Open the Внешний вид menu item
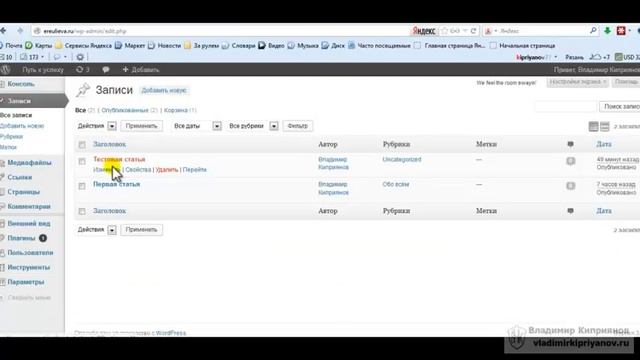The image size is (640, 360). tap(29, 224)
